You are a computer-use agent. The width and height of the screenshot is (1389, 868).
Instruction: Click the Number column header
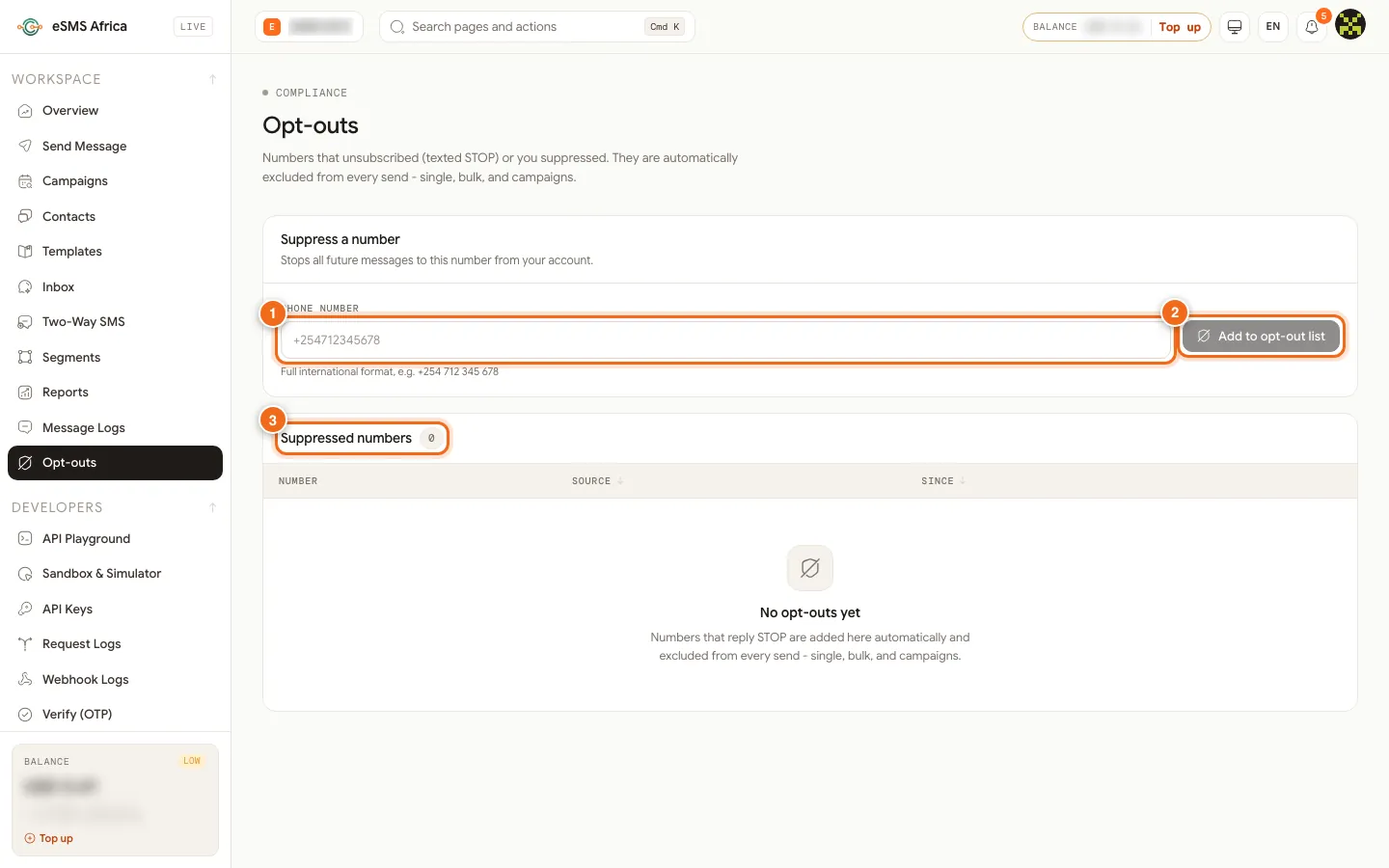(298, 481)
